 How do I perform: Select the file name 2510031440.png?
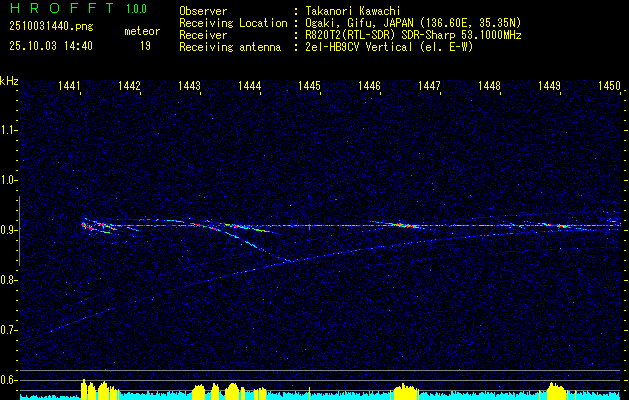tap(51, 27)
